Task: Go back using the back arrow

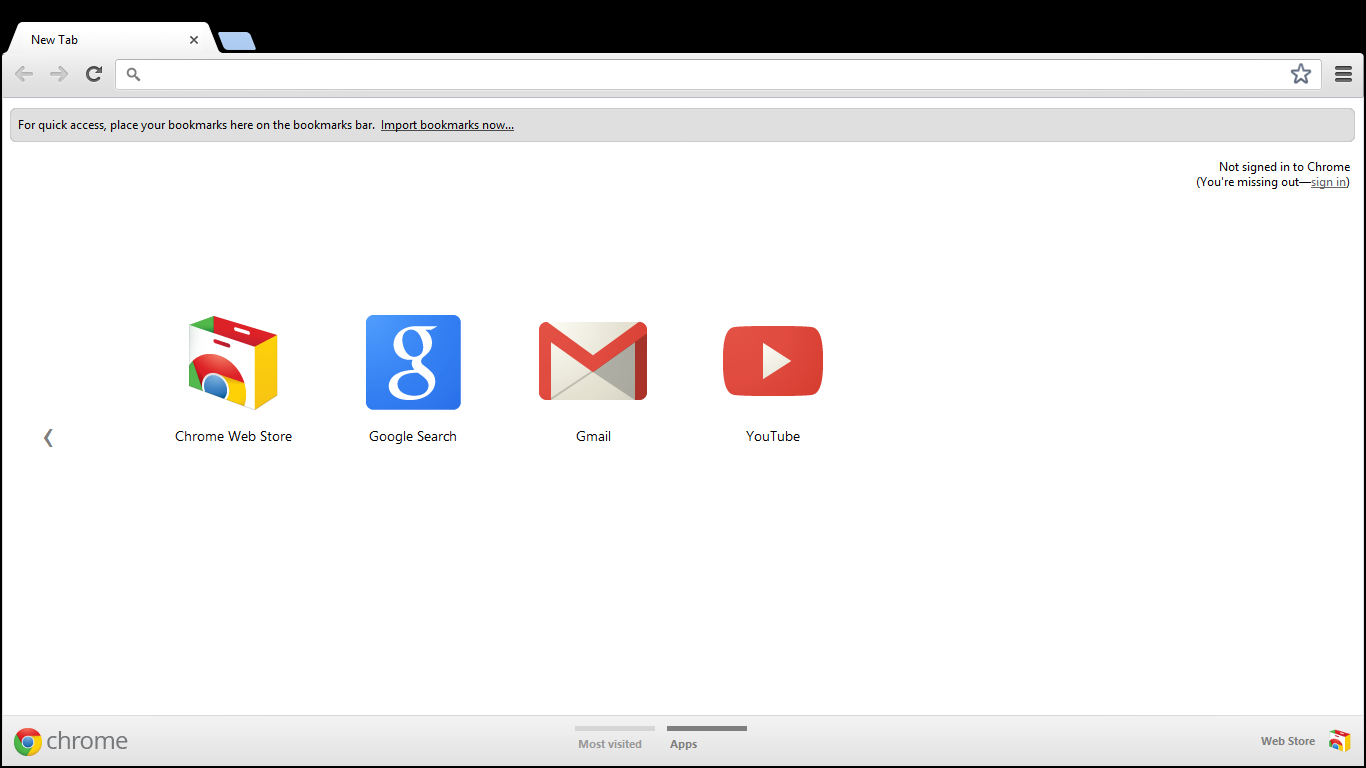Action: [24, 74]
